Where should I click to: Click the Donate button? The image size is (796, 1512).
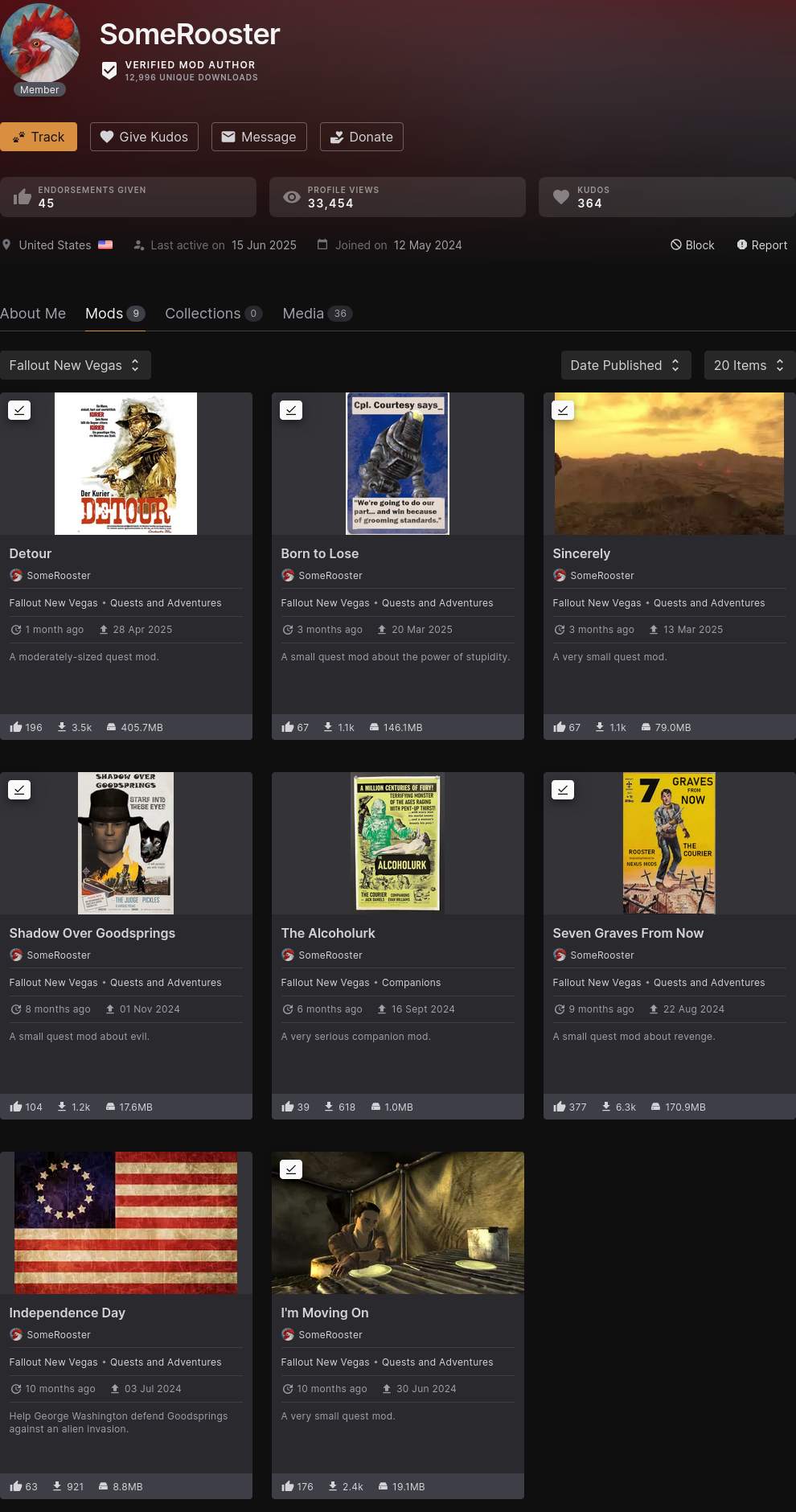pos(362,137)
